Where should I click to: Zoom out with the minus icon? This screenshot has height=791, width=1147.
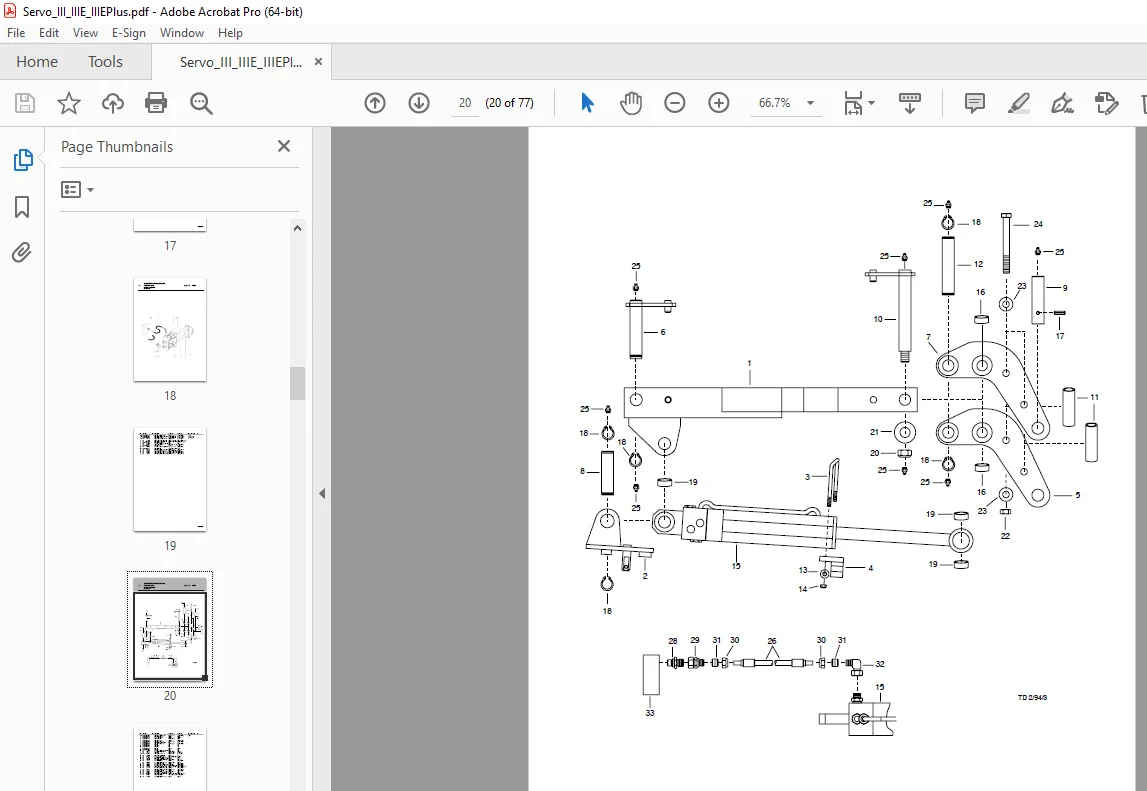674,103
